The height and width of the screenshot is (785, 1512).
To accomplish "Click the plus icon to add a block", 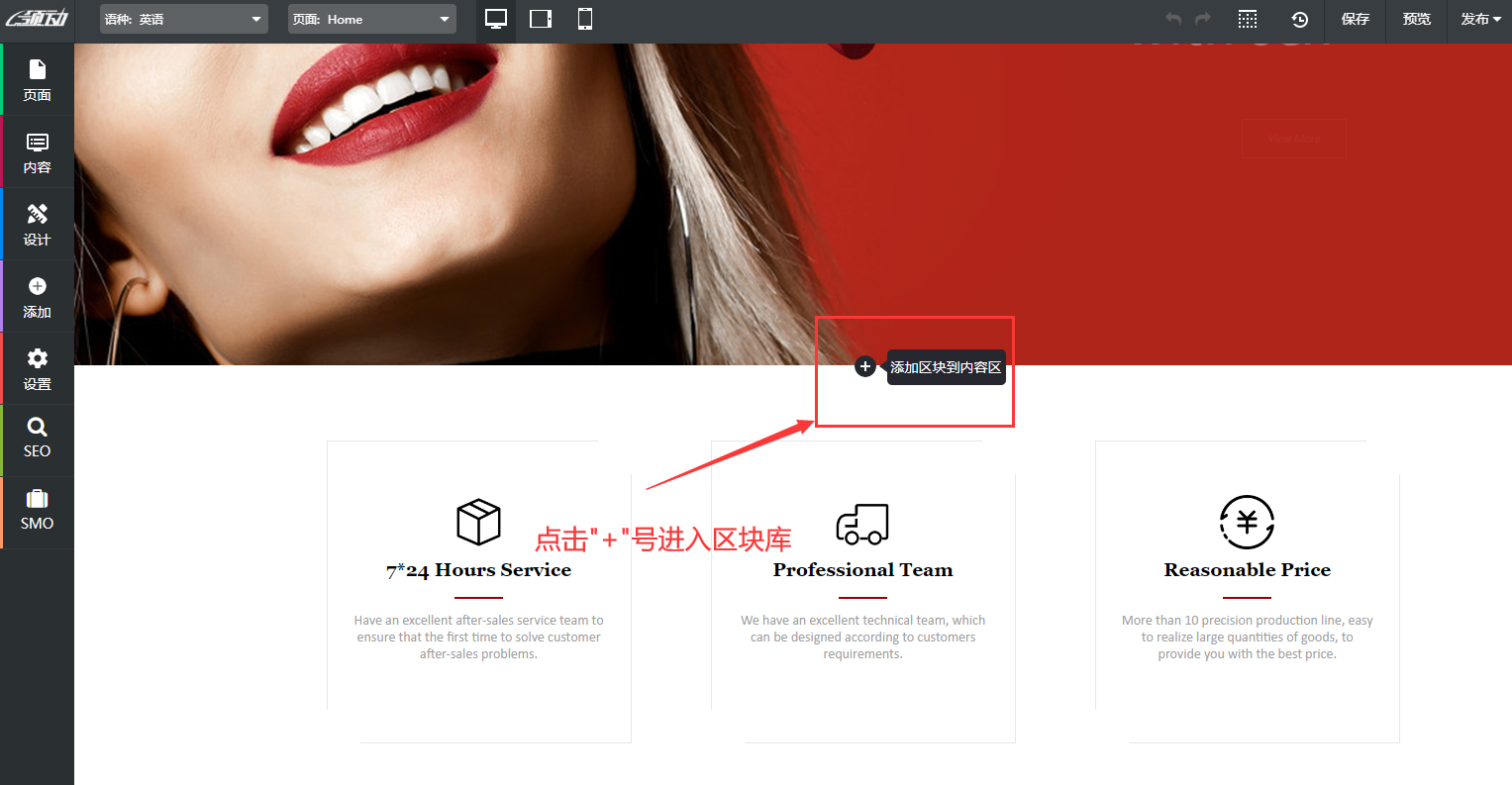I will click(x=864, y=367).
